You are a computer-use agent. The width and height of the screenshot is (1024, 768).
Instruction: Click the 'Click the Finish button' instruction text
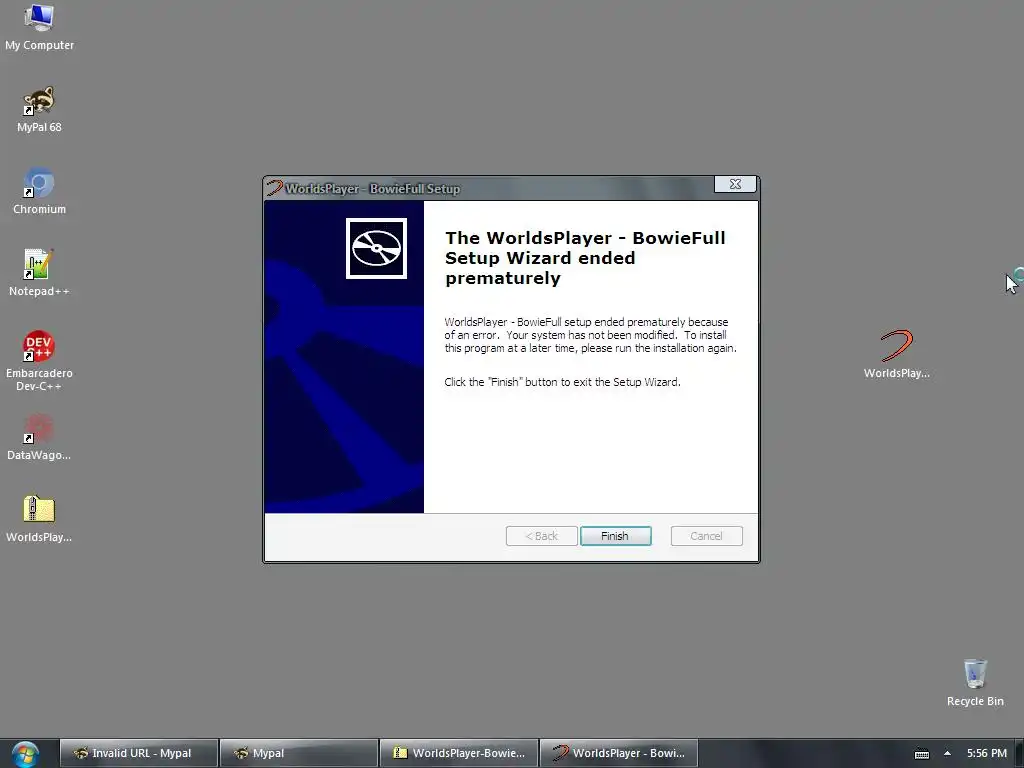coord(562,382)
